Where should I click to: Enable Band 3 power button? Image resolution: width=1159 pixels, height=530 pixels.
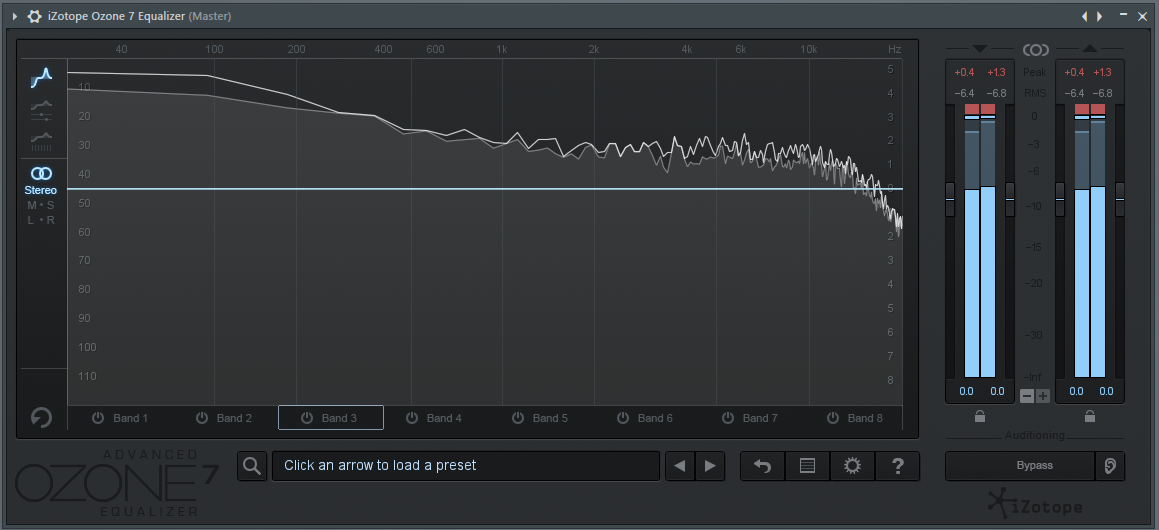coord(307,418)
